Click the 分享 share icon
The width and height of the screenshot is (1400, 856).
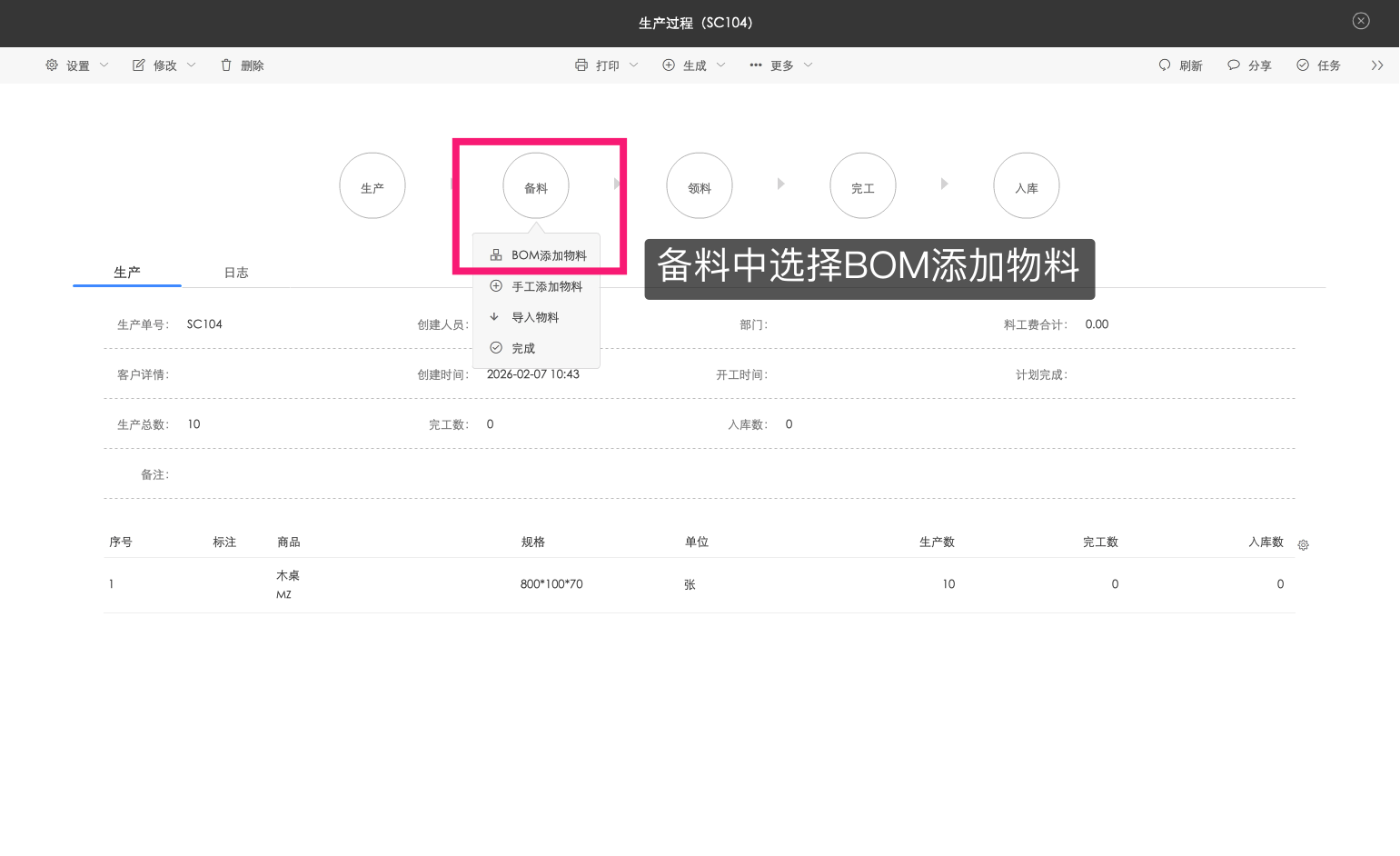point(1234,65)
